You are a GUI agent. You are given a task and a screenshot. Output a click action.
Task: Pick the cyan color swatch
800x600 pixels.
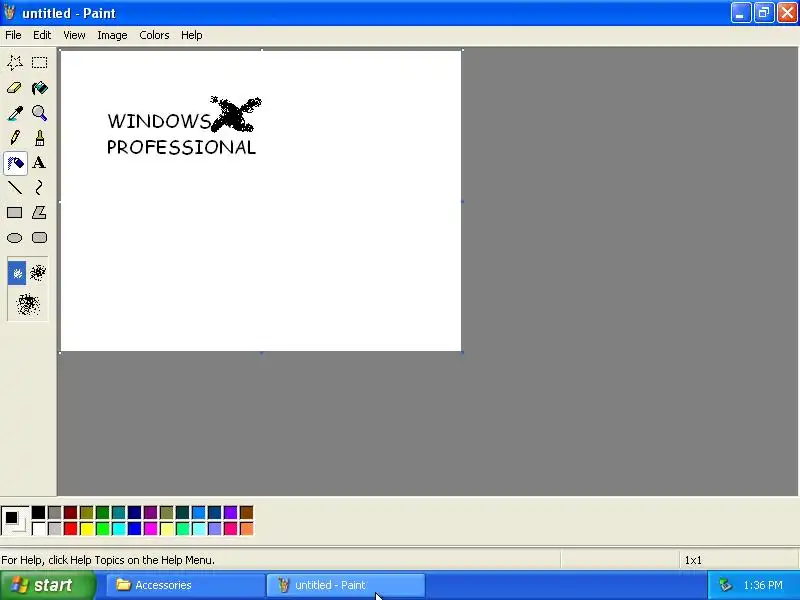[118, 528]
